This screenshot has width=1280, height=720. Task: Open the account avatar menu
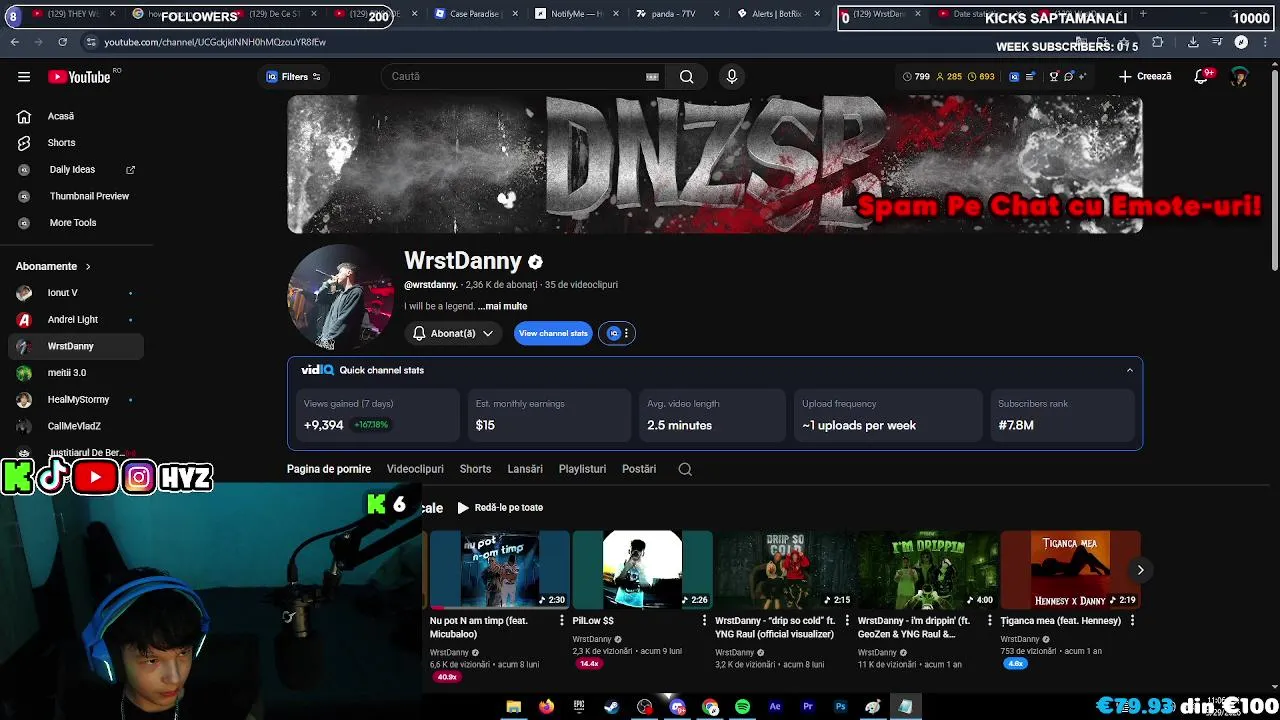[1240, 77]
